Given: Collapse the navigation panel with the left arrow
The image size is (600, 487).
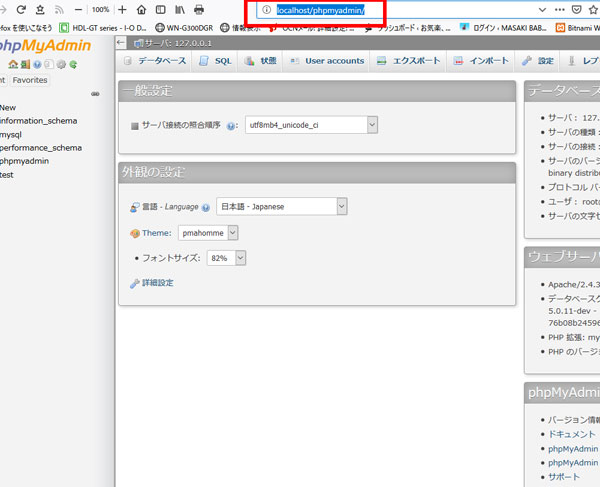Looking at the screenshot, I should [121, 42].
